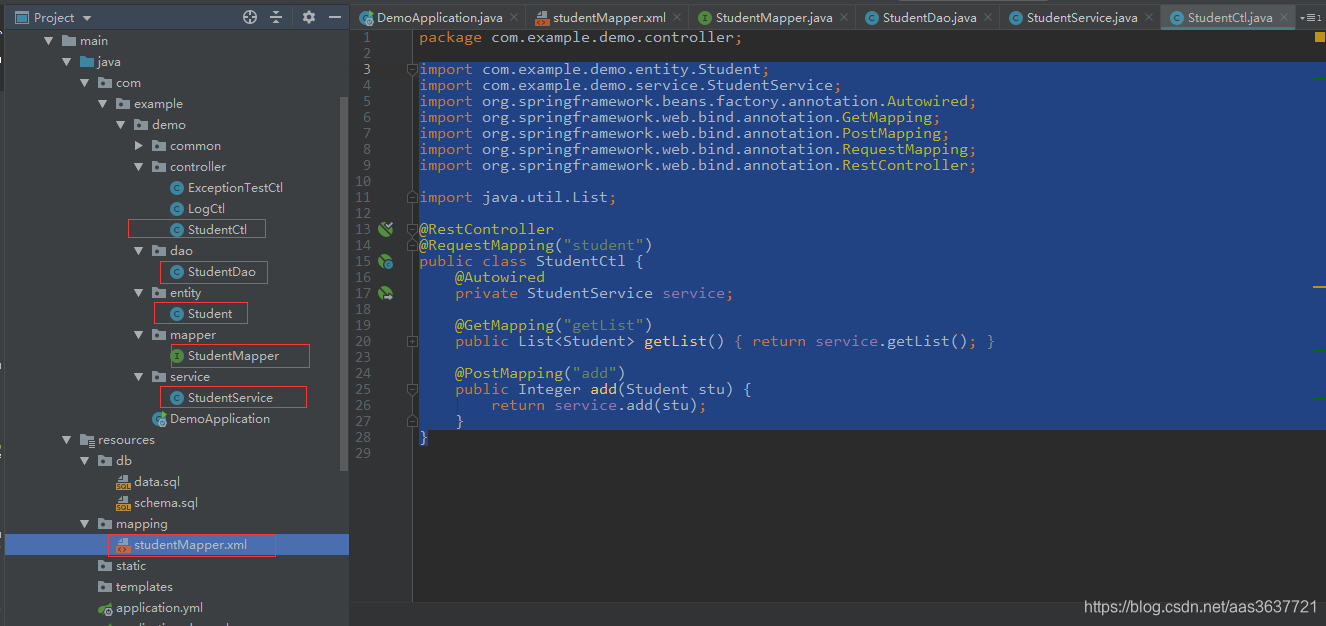Switch to studentMapper.xml tab
Viewport: 1326px width, 626px height.
[608, 17]
